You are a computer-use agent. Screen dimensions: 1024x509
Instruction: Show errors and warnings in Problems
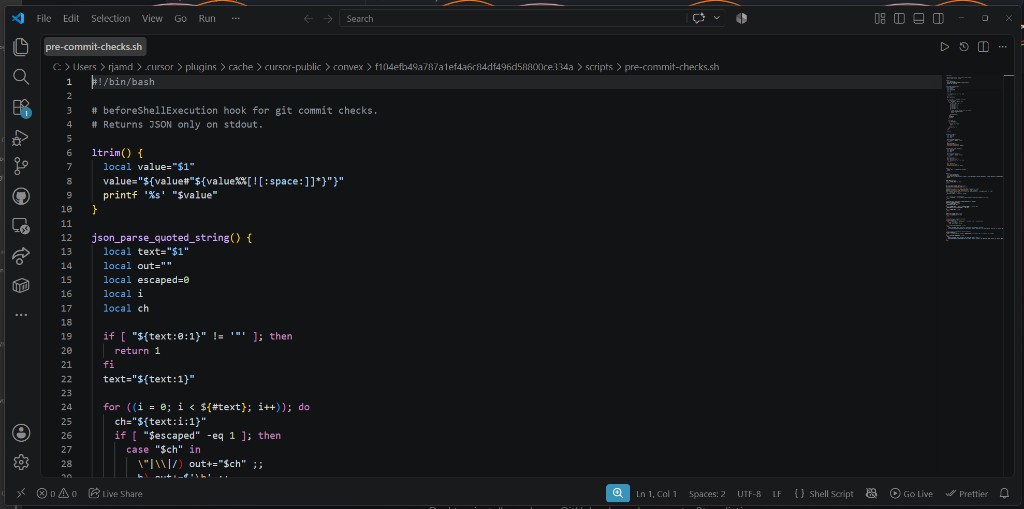[x=56, y=493]
